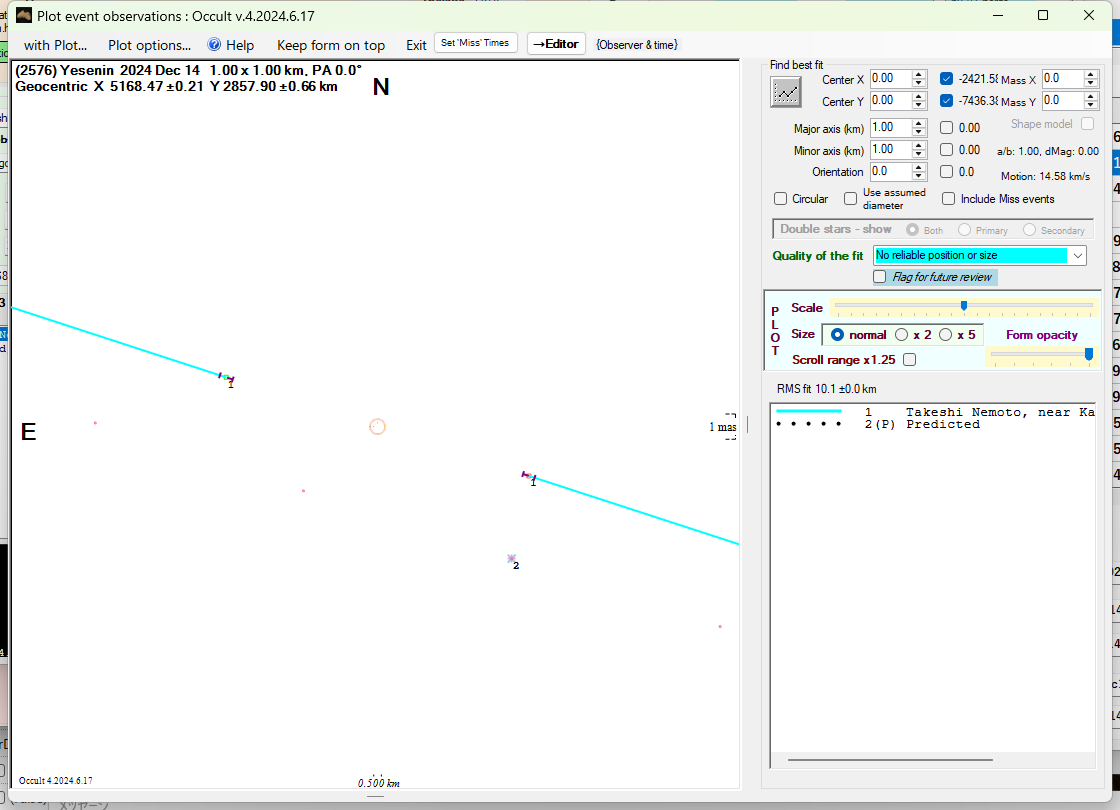
Task: Click the Keep form on top menu item
Action: click(x=330, y=45)
